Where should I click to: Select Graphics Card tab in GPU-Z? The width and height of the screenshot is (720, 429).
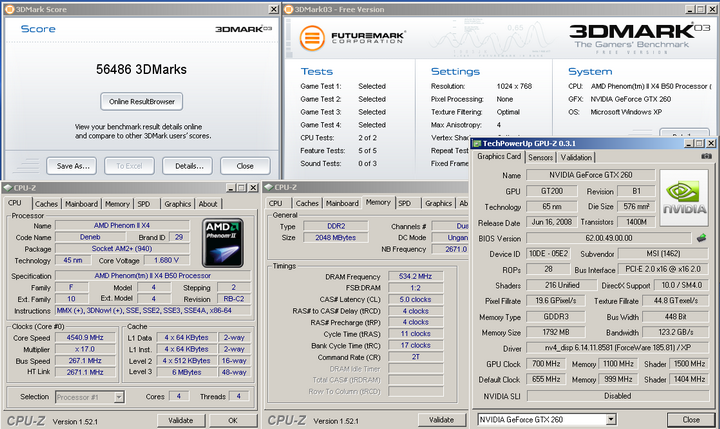pos(499,157)
